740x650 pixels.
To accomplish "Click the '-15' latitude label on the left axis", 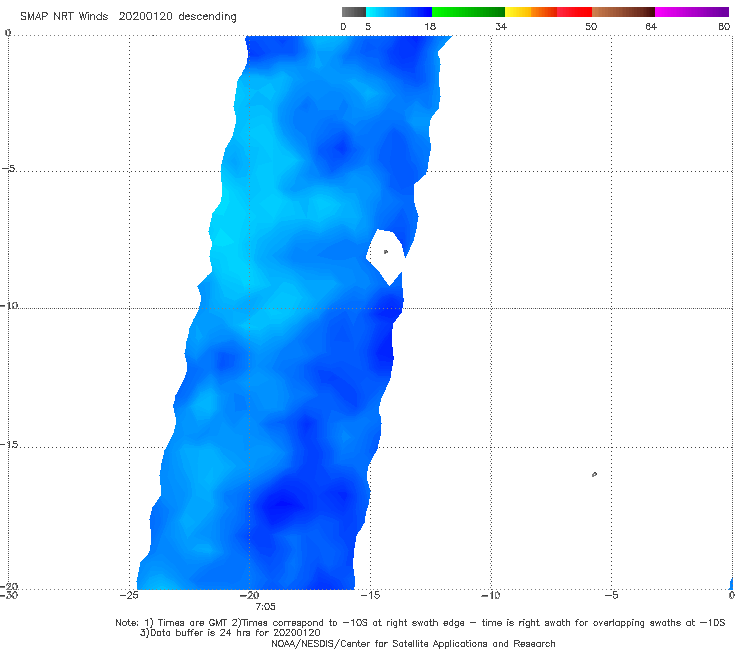I will [9, 444].
